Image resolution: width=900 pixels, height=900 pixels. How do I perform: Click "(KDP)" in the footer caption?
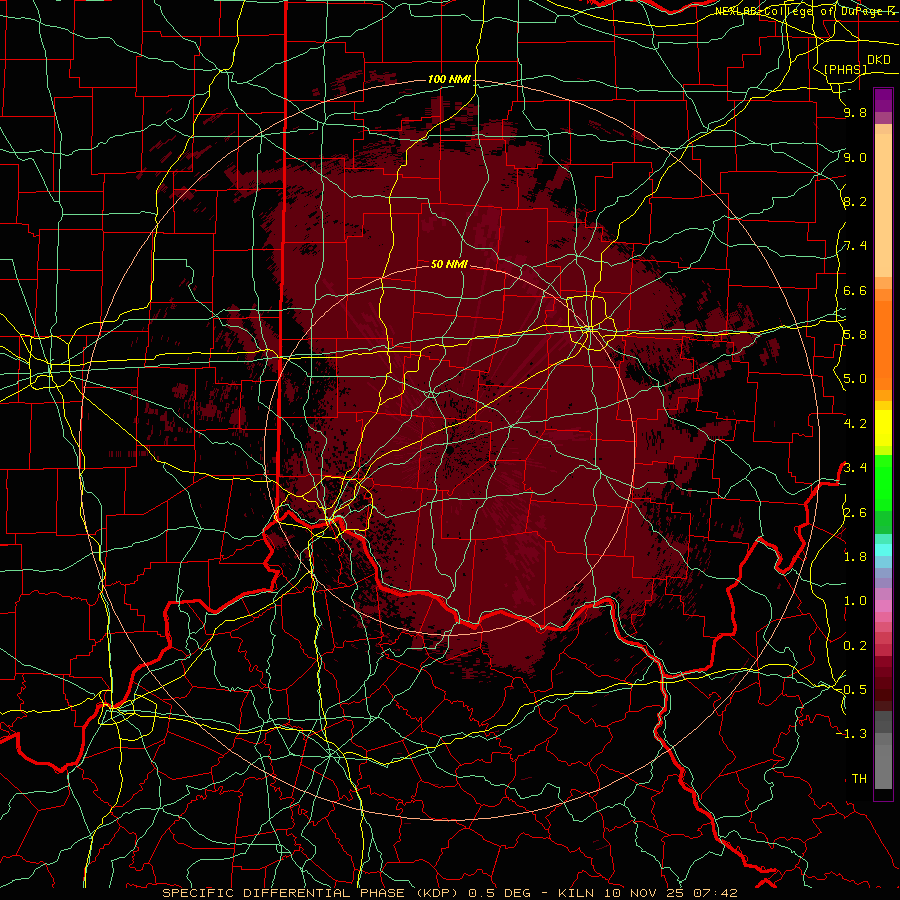437,893
